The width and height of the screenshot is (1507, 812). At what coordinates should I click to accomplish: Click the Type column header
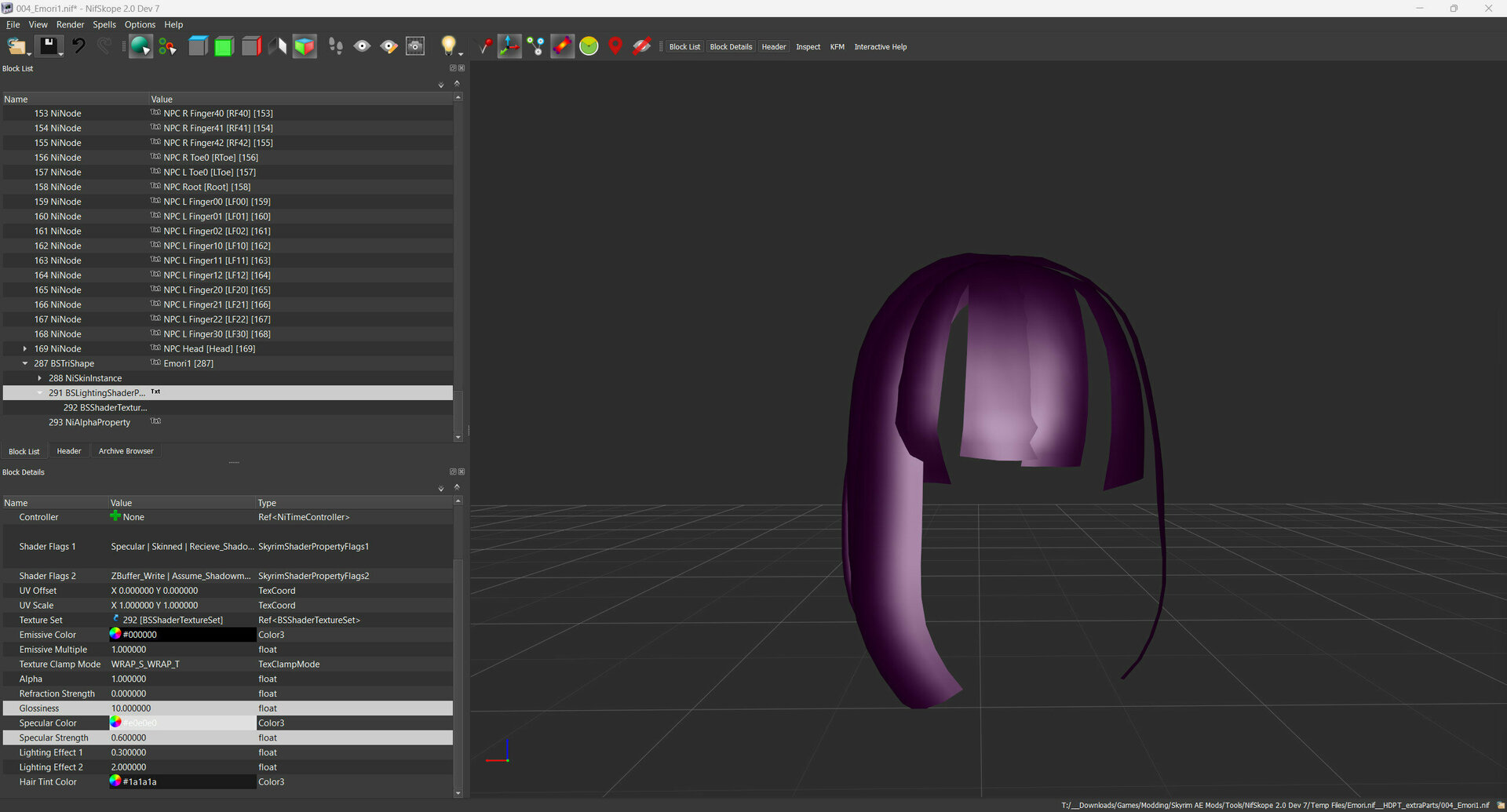pyautogui.click(x=354, y=503)
